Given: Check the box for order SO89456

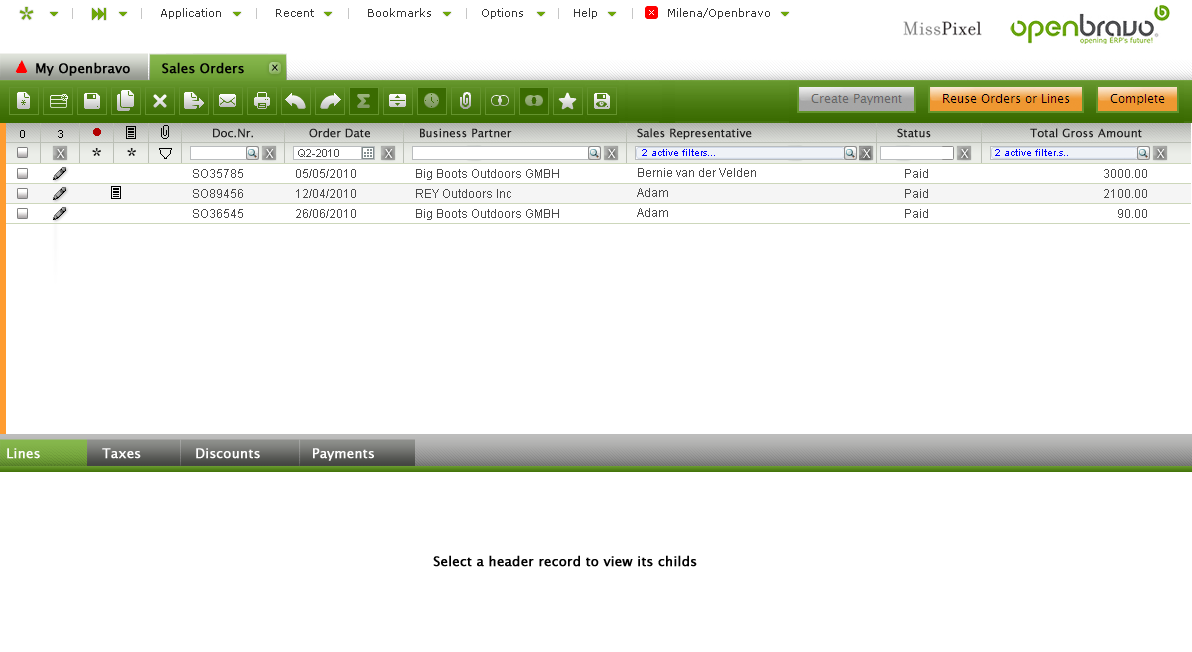Looking at the screenshot, I should pyautogui.click(x=23, y=193).
